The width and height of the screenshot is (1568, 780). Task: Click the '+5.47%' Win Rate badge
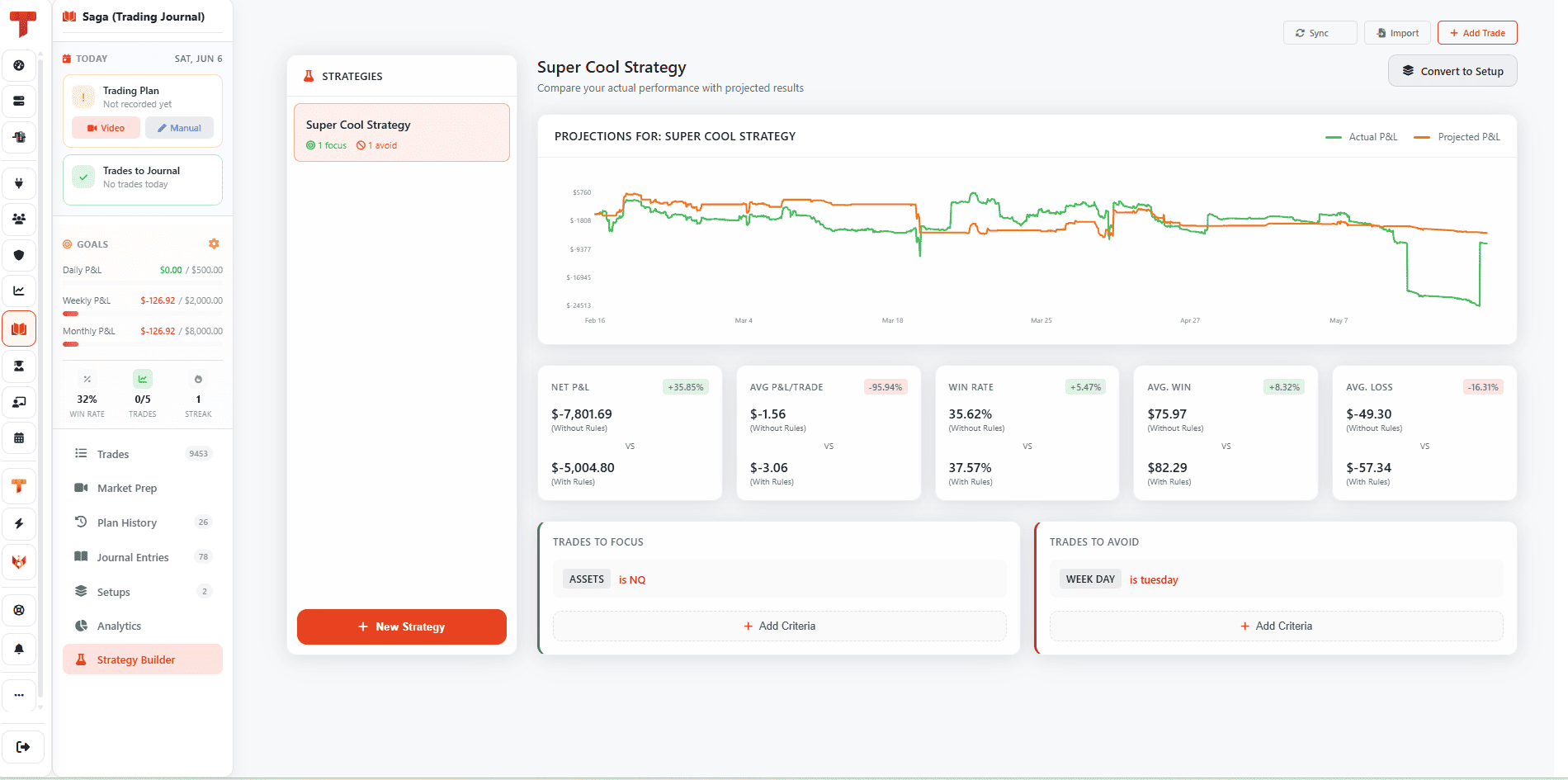(x=1086, y=387)
